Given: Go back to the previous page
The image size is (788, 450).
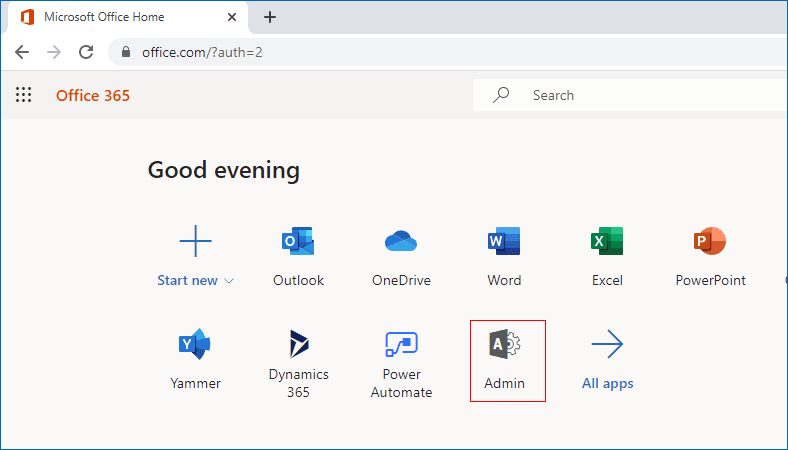Looking at the screenshot, I should (x=22, y=52).
